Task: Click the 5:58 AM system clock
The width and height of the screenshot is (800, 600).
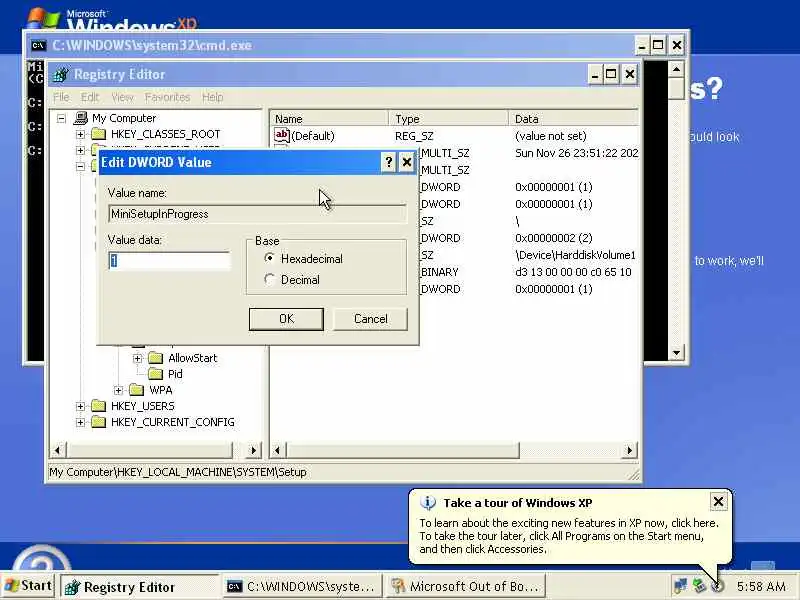Action: (761, 587)
